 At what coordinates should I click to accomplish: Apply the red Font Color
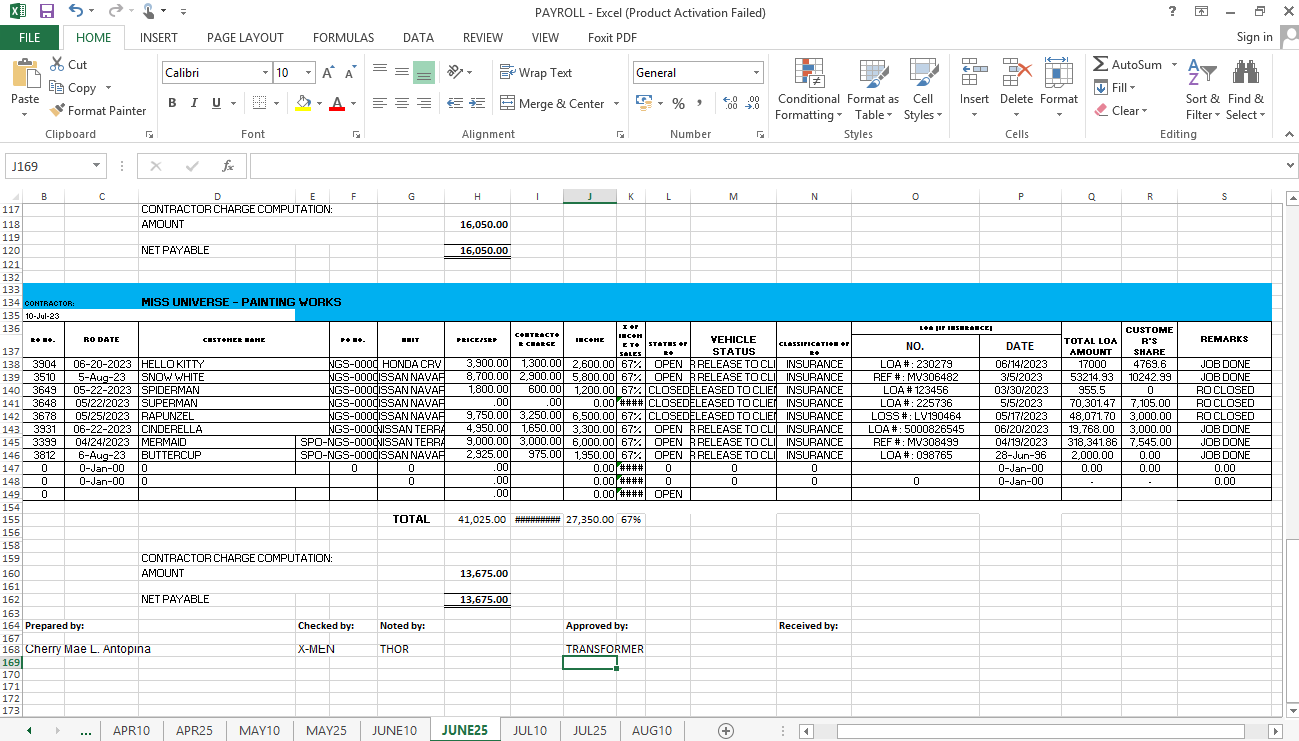coord(338,103)
